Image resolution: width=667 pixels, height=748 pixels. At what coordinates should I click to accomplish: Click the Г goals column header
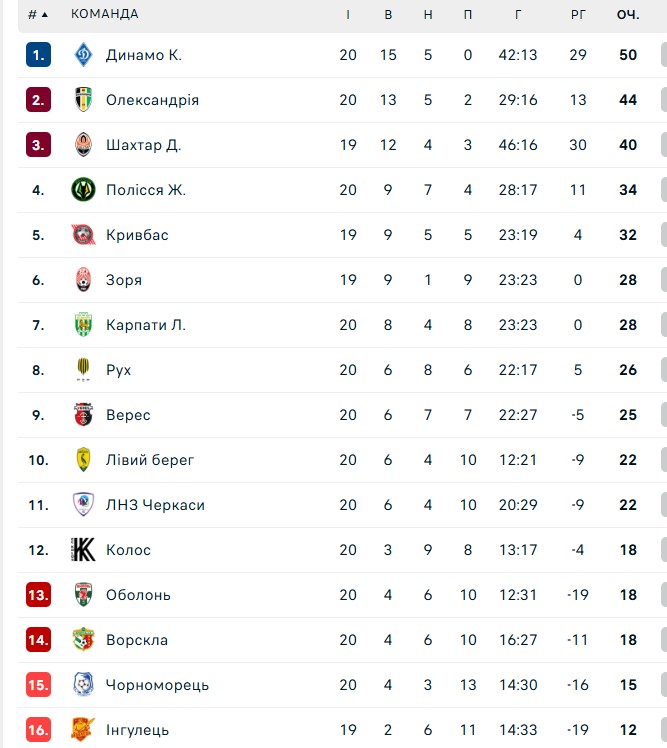click(518, 14)
